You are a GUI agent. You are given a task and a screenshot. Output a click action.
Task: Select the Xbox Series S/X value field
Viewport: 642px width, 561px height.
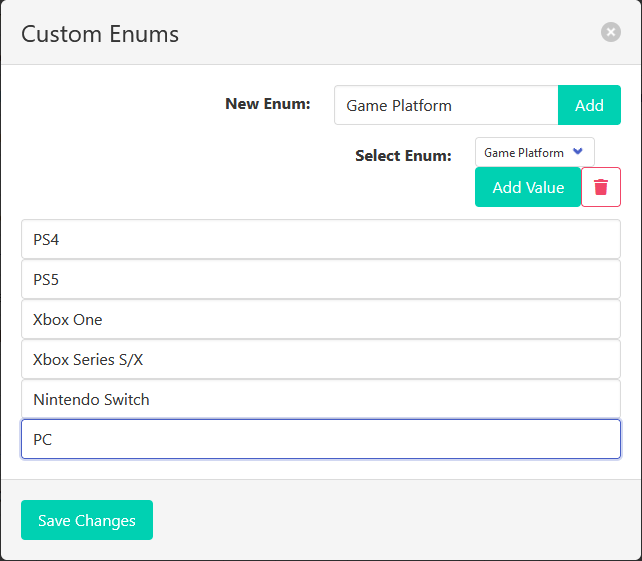point(321,359)
